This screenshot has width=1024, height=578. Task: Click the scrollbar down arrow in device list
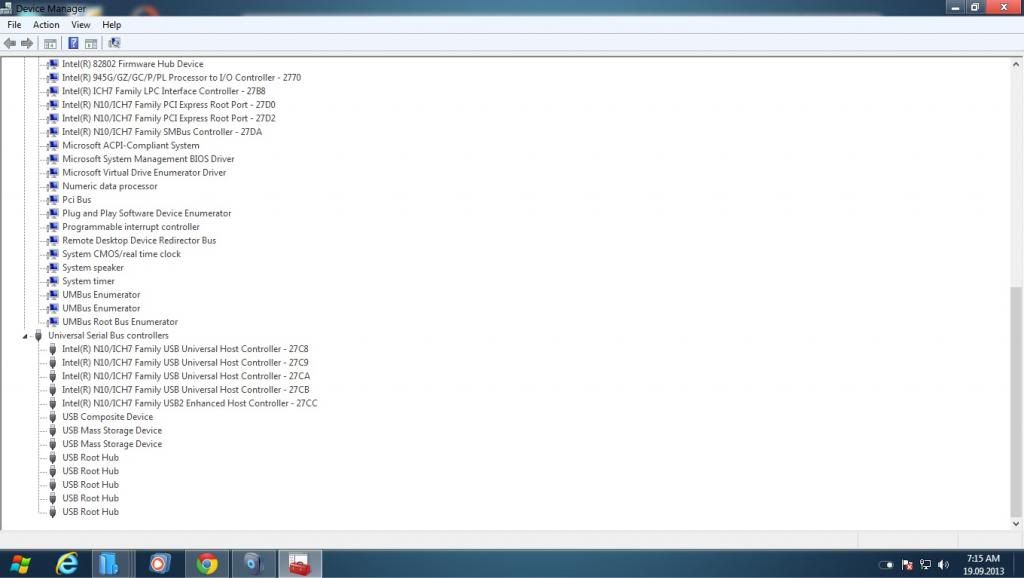pyautogui.click(x=1016, y=523)
